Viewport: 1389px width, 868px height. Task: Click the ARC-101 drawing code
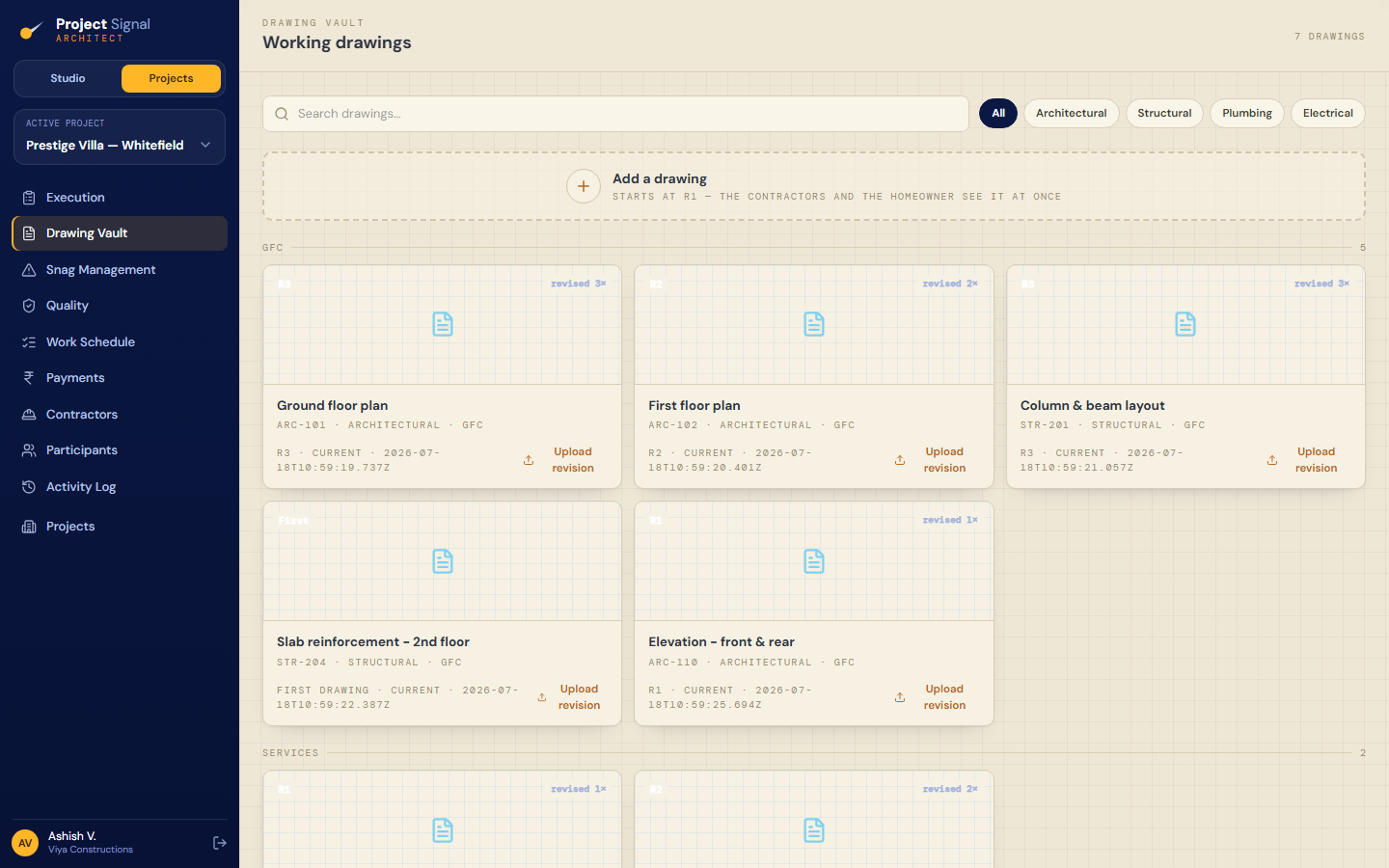click(x=302, y=425)
